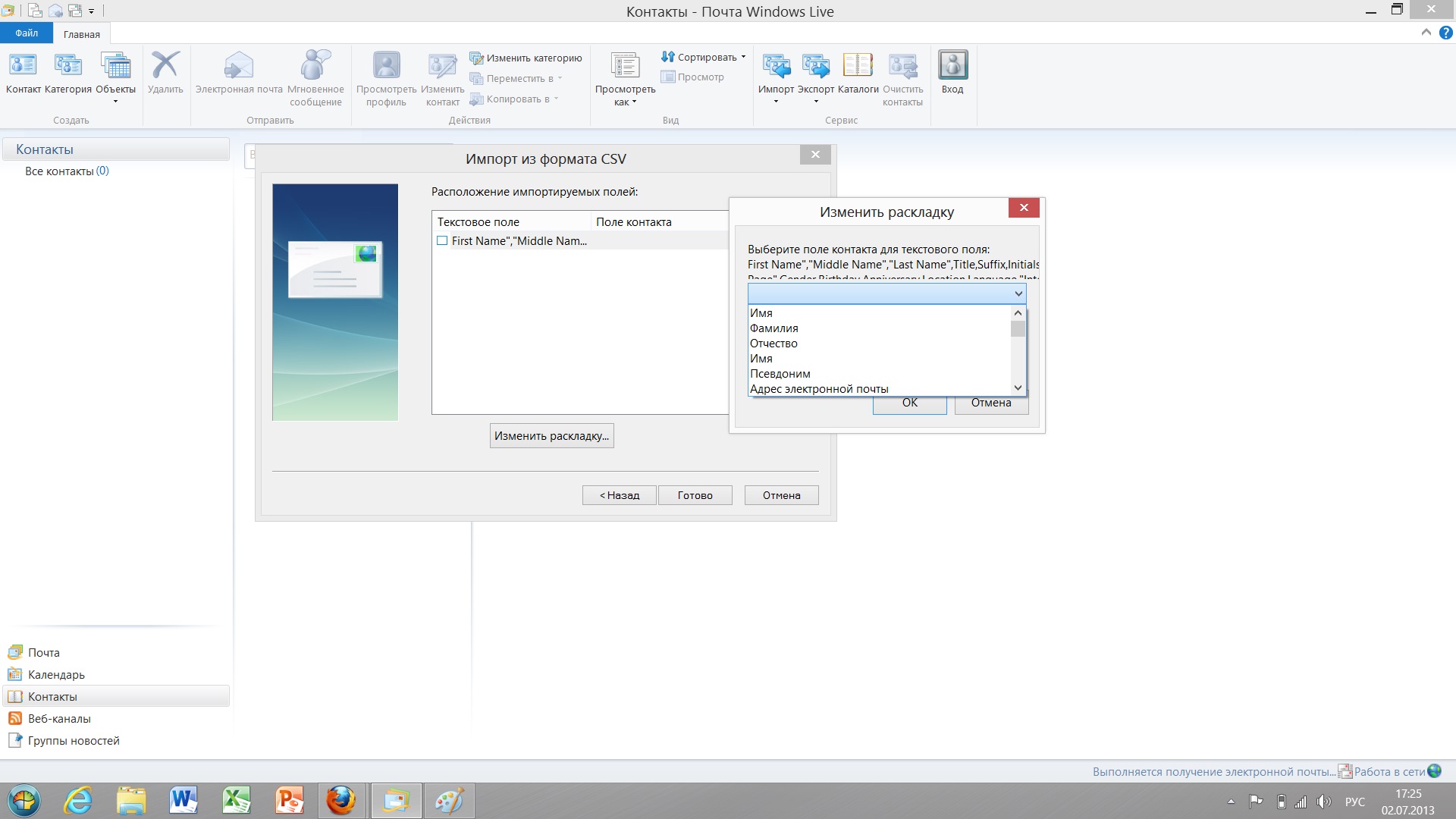The width and height of the screenshot is (1456, 819).
Task: Select Все контакты in the sidebar
Action: point(67,171)
